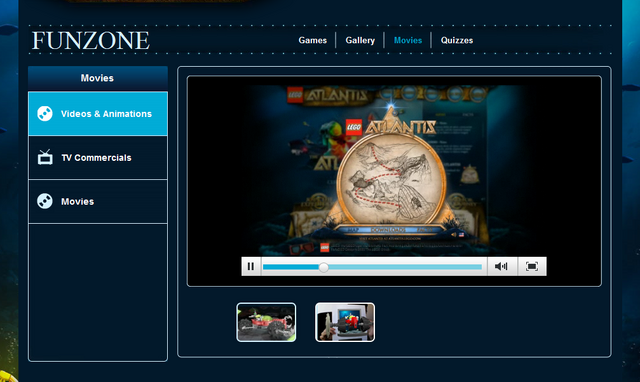The width and height of the screenshot is (640, 382).
Task: Choose the Movies sidebar item
Action: (98, 202)
